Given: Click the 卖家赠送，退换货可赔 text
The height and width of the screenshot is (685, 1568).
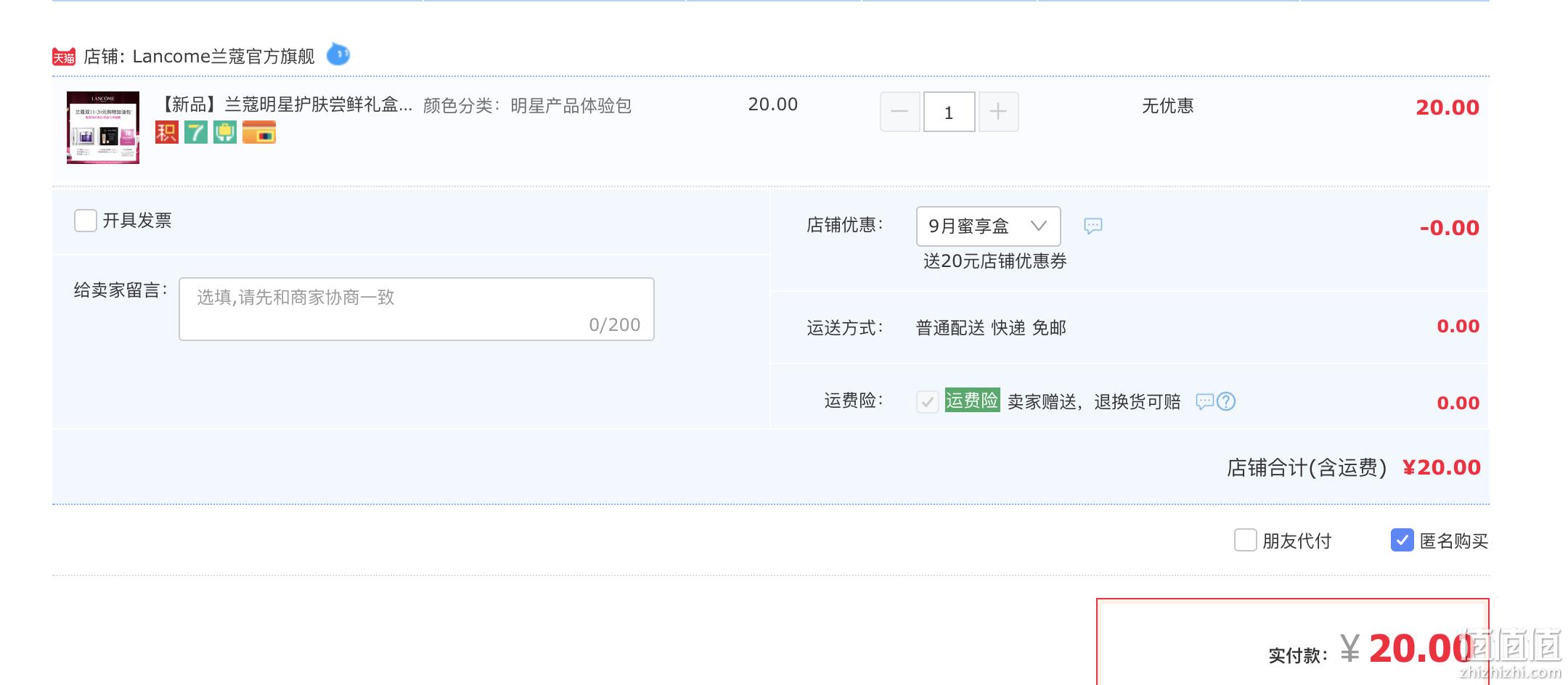Looking at the screenshot, I should pyautogui.click(x=1094, y=402).
